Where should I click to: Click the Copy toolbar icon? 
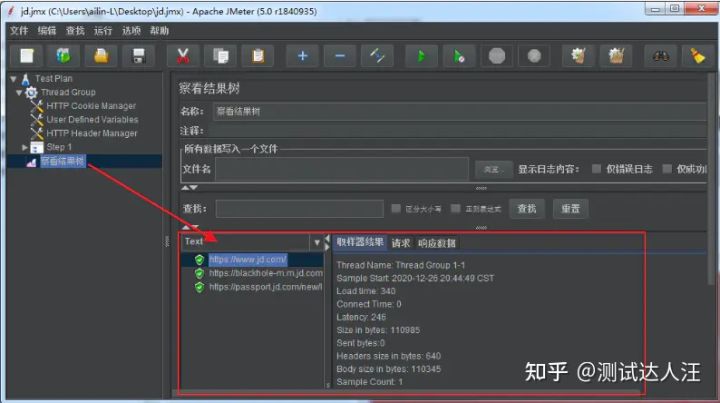[x=220, y=56]
